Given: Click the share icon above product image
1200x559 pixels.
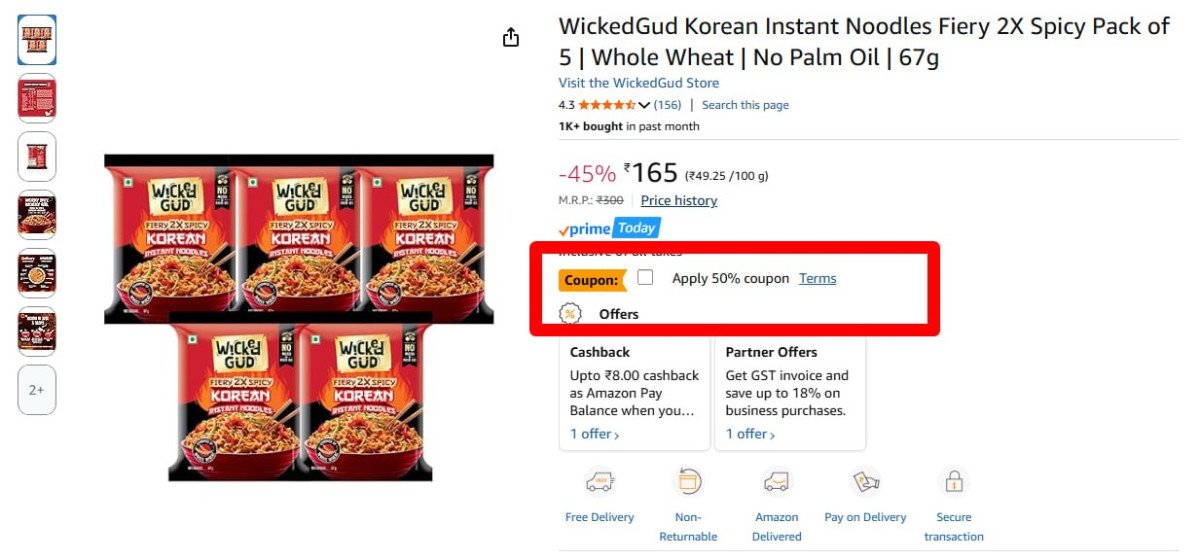Looking at the screenshot, I should tap(511, 38).
